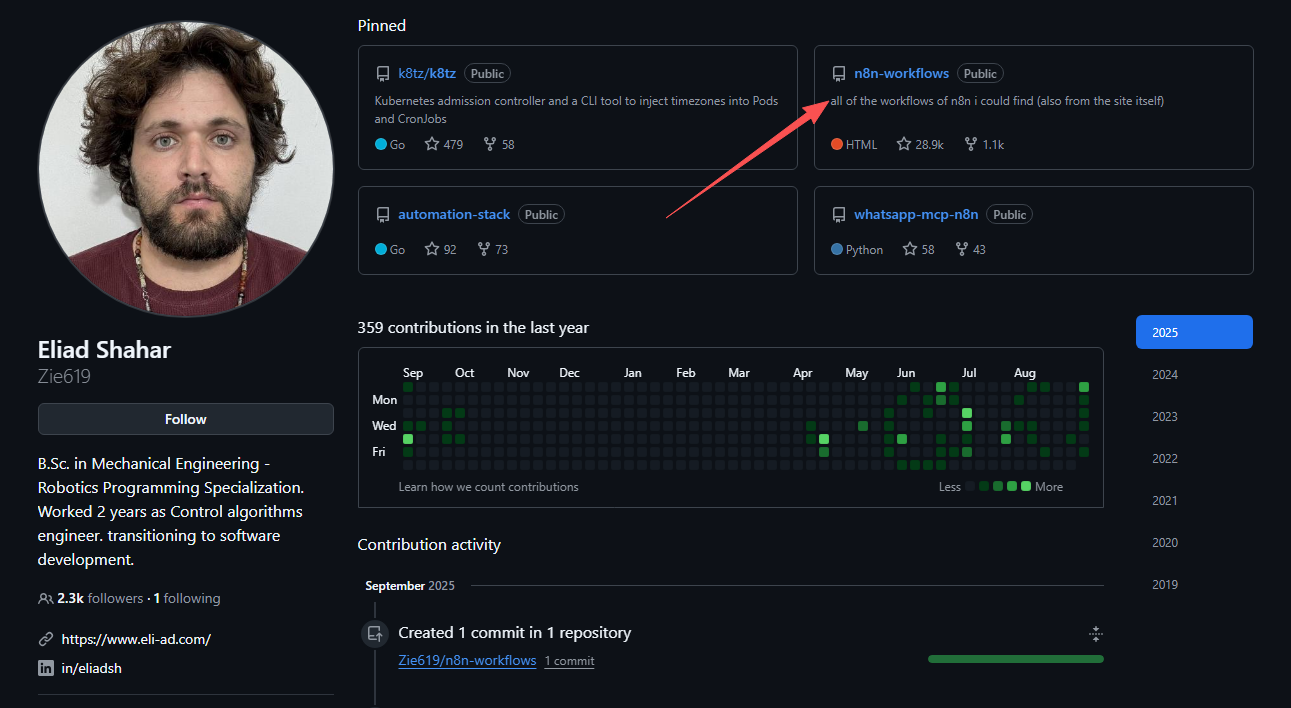This screenshot has height=708, width=1291.
Task: Open Learn how we count contributions
Action: [x=488, y=487]
